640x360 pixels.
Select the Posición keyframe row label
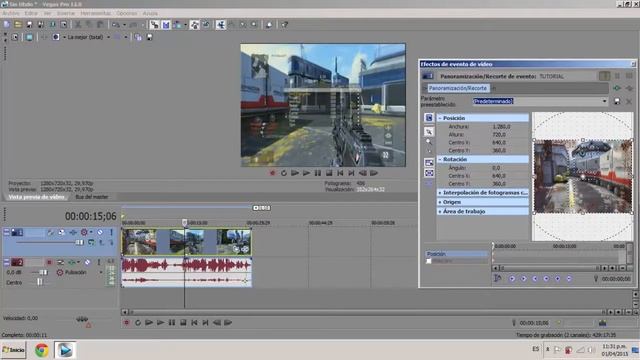(x=456, y=254)
